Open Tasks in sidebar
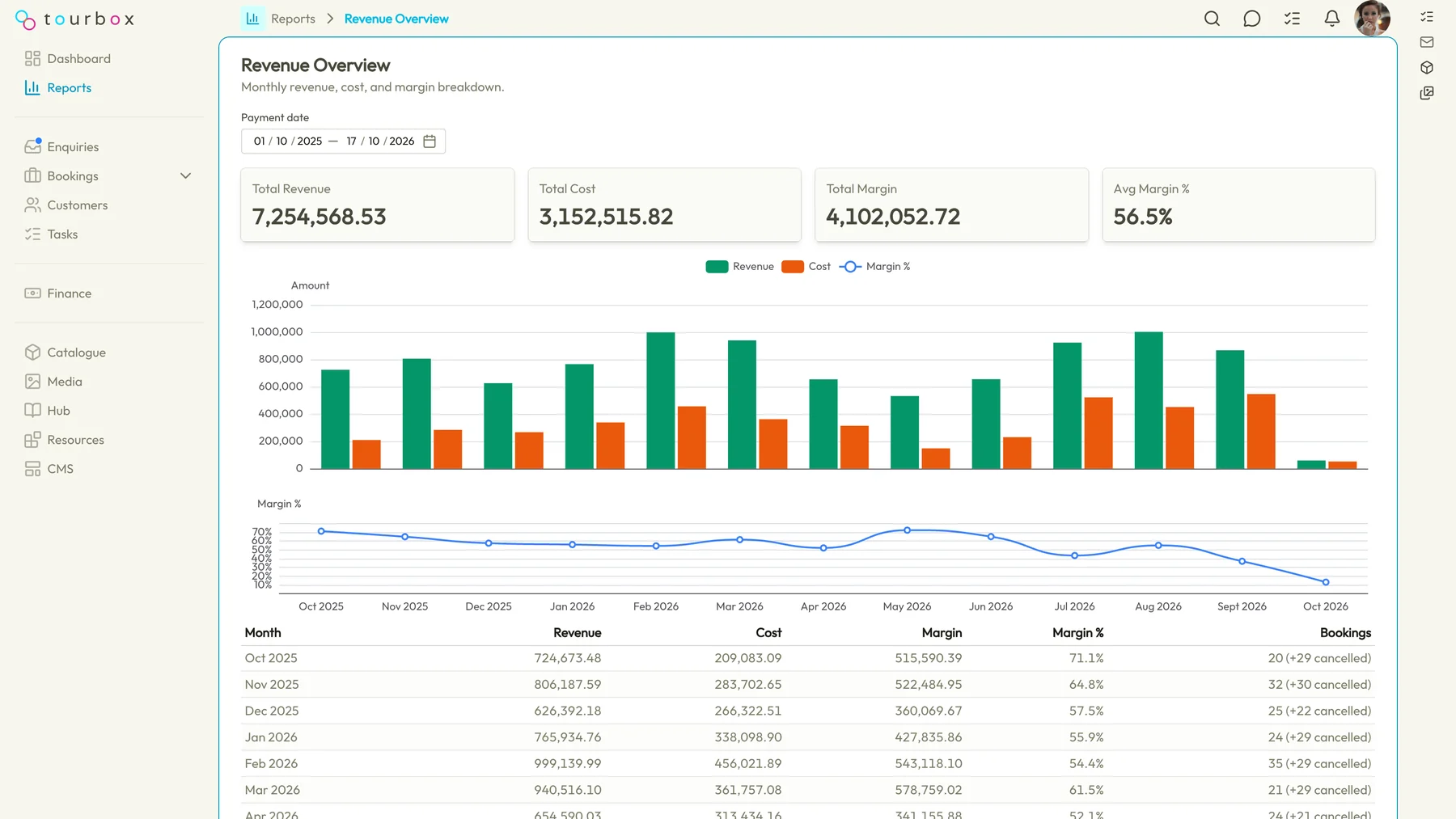The width and height of the screenshot is (1456, 819). coord(51,234)
